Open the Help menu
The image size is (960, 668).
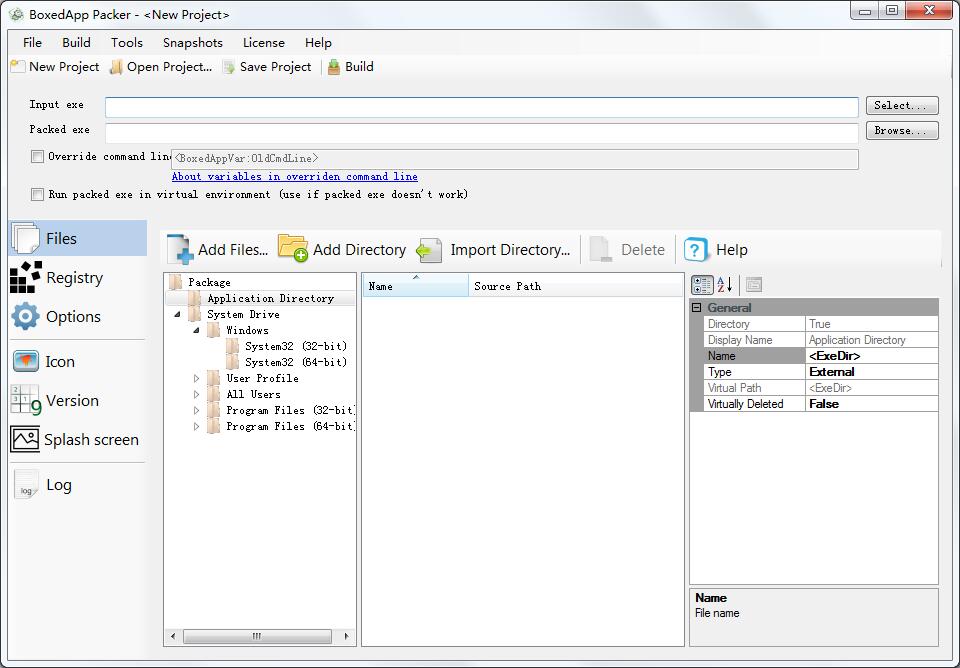[x=318, y=42]
